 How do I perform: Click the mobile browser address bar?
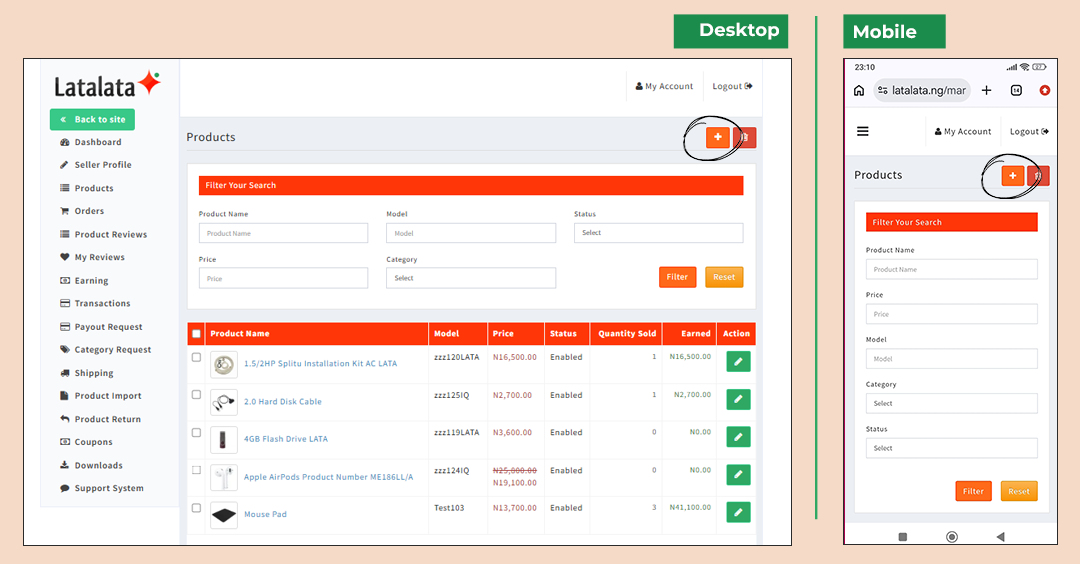(922, 90)
